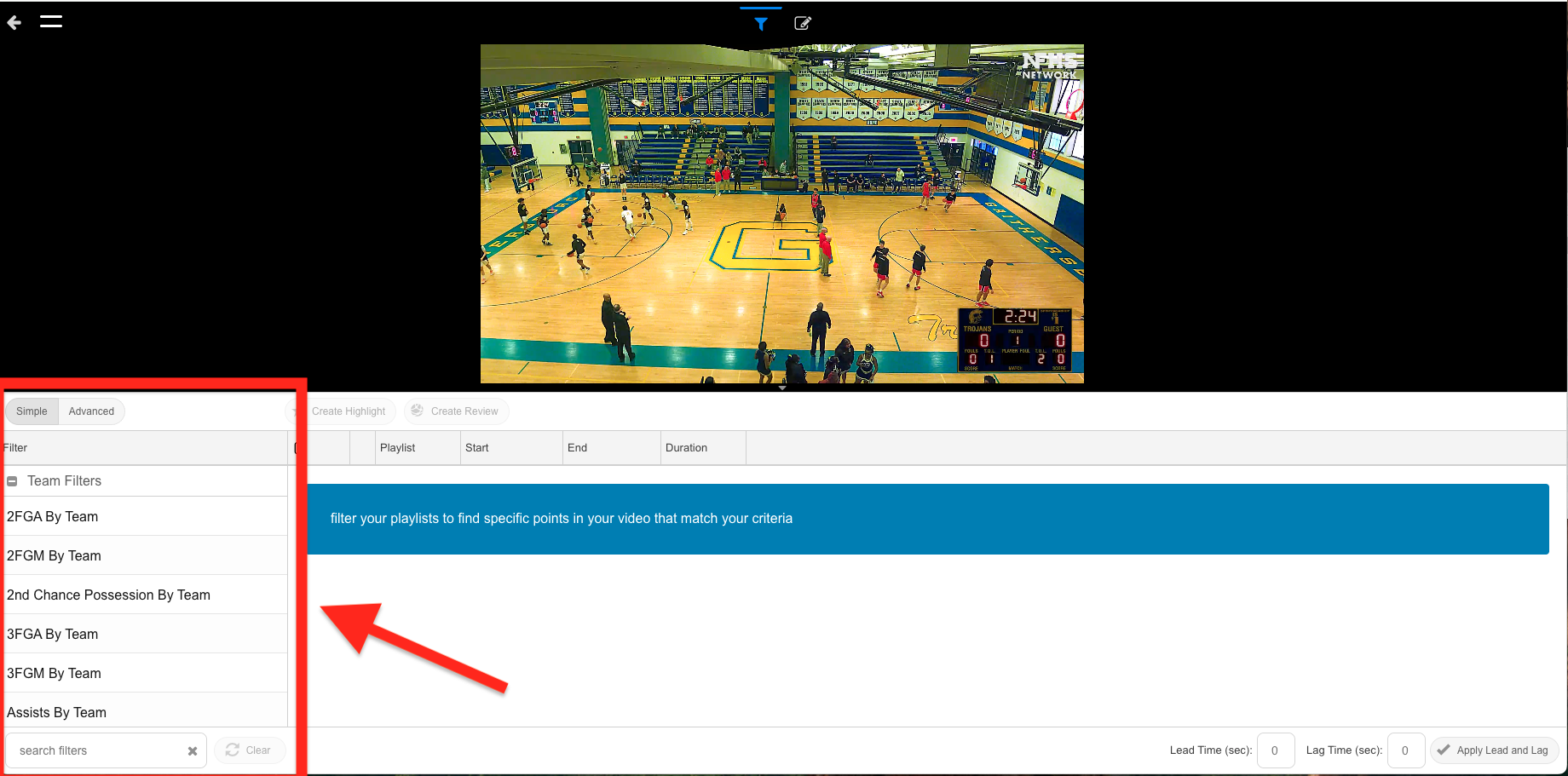Focus the Lead Time seconds field

(1275, 750)
